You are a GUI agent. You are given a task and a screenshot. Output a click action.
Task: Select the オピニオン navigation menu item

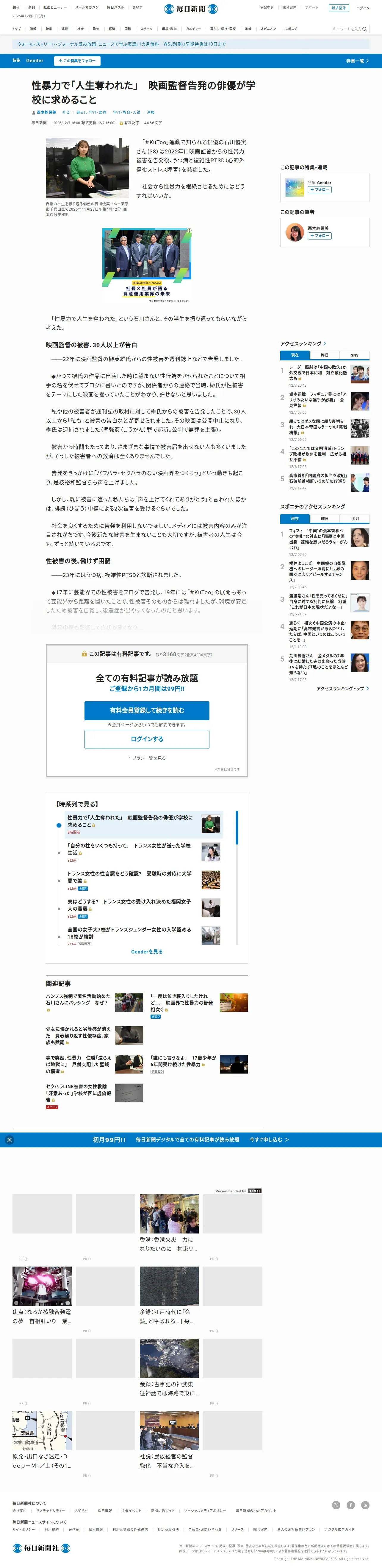point(268,29)
